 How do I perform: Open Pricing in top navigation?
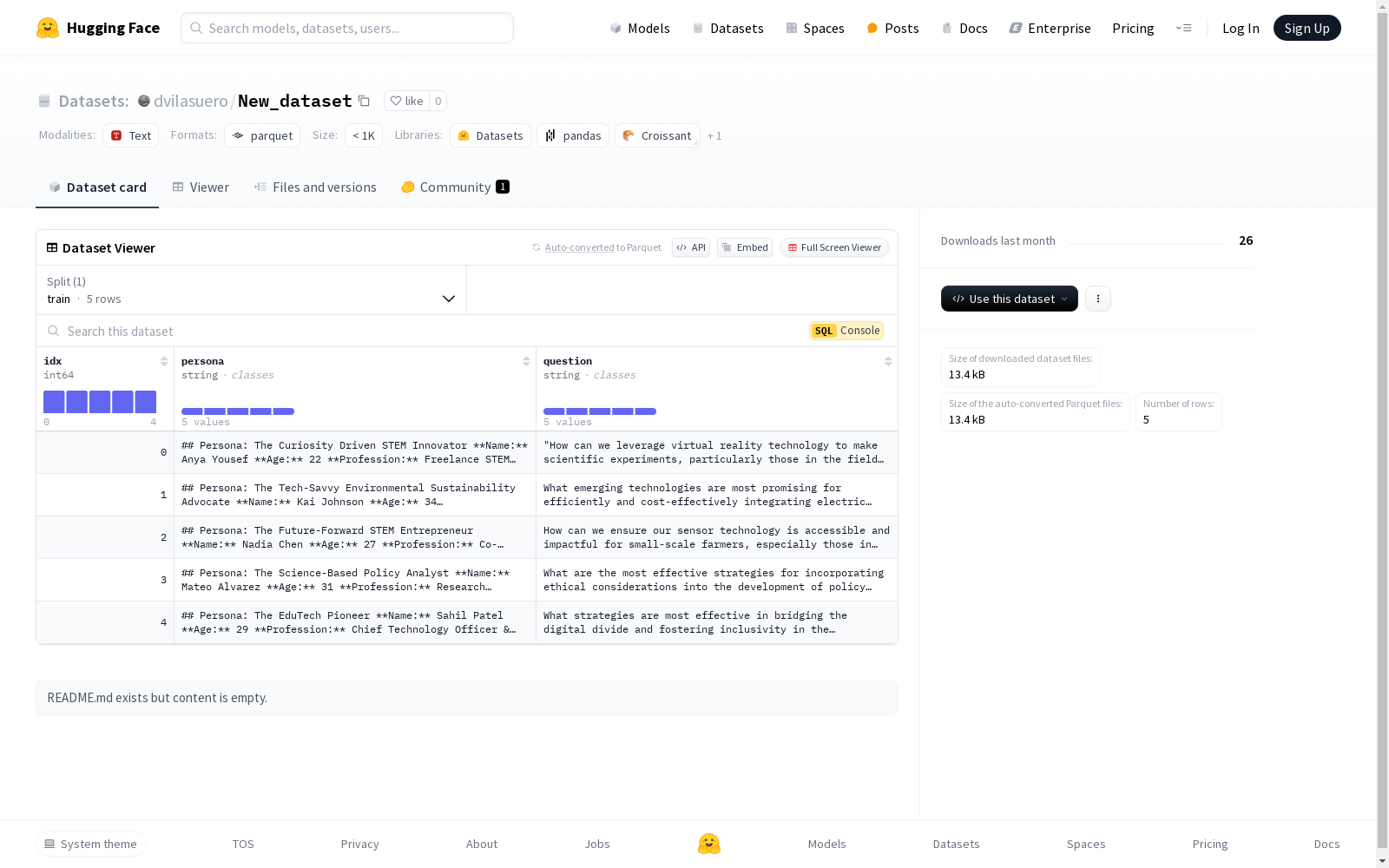point(1133,28)
